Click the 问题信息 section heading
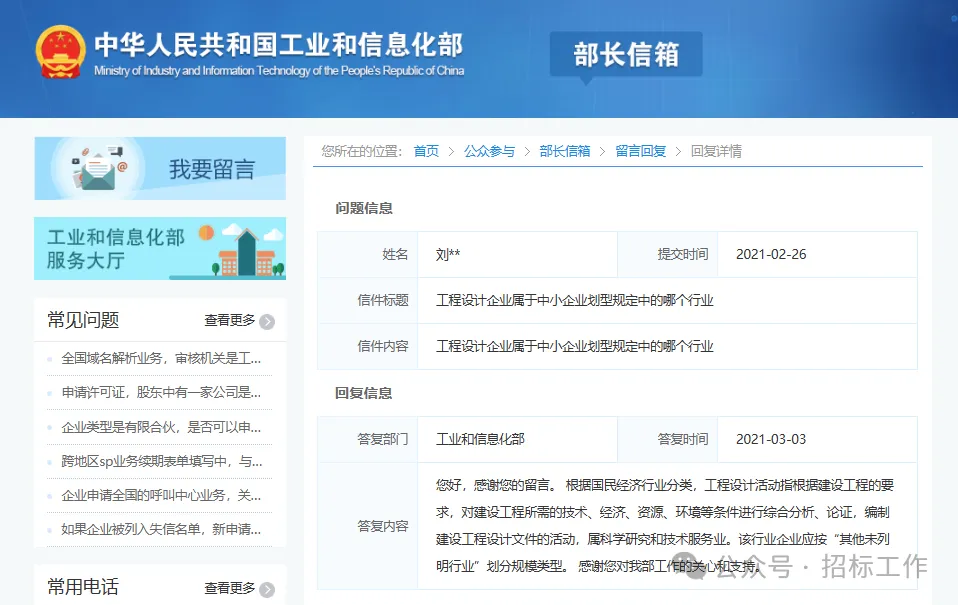Screen dimensions: 958x605 point(364,208)
